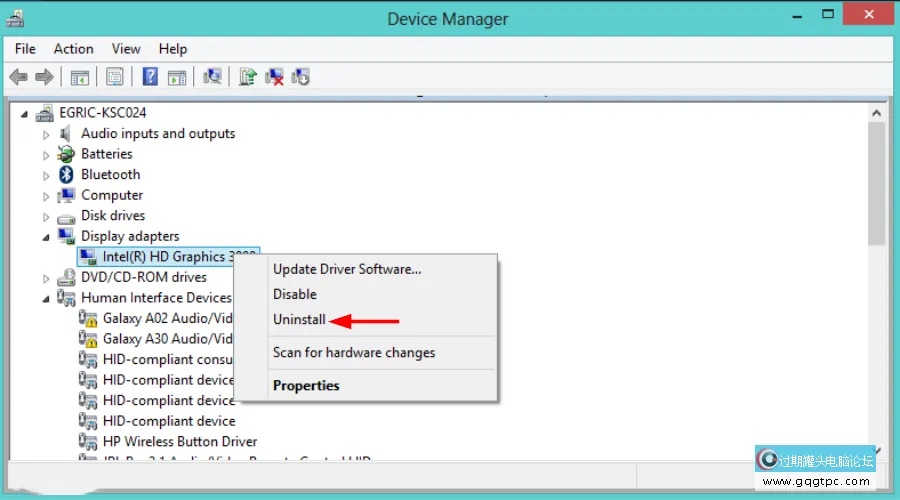Click the vertical scrollbar down arrow
Screen dimensions: 900x500
point(876,452)
